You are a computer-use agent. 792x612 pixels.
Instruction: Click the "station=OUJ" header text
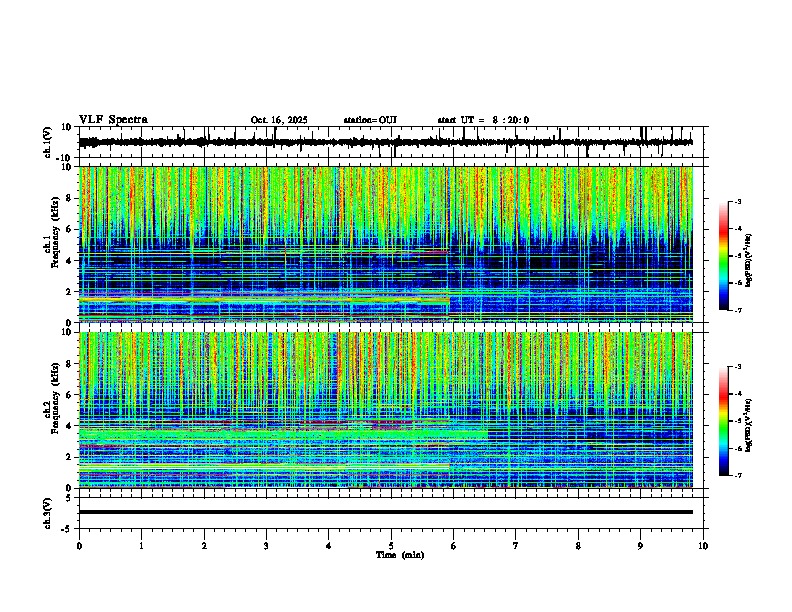click(x=370, y=120)
